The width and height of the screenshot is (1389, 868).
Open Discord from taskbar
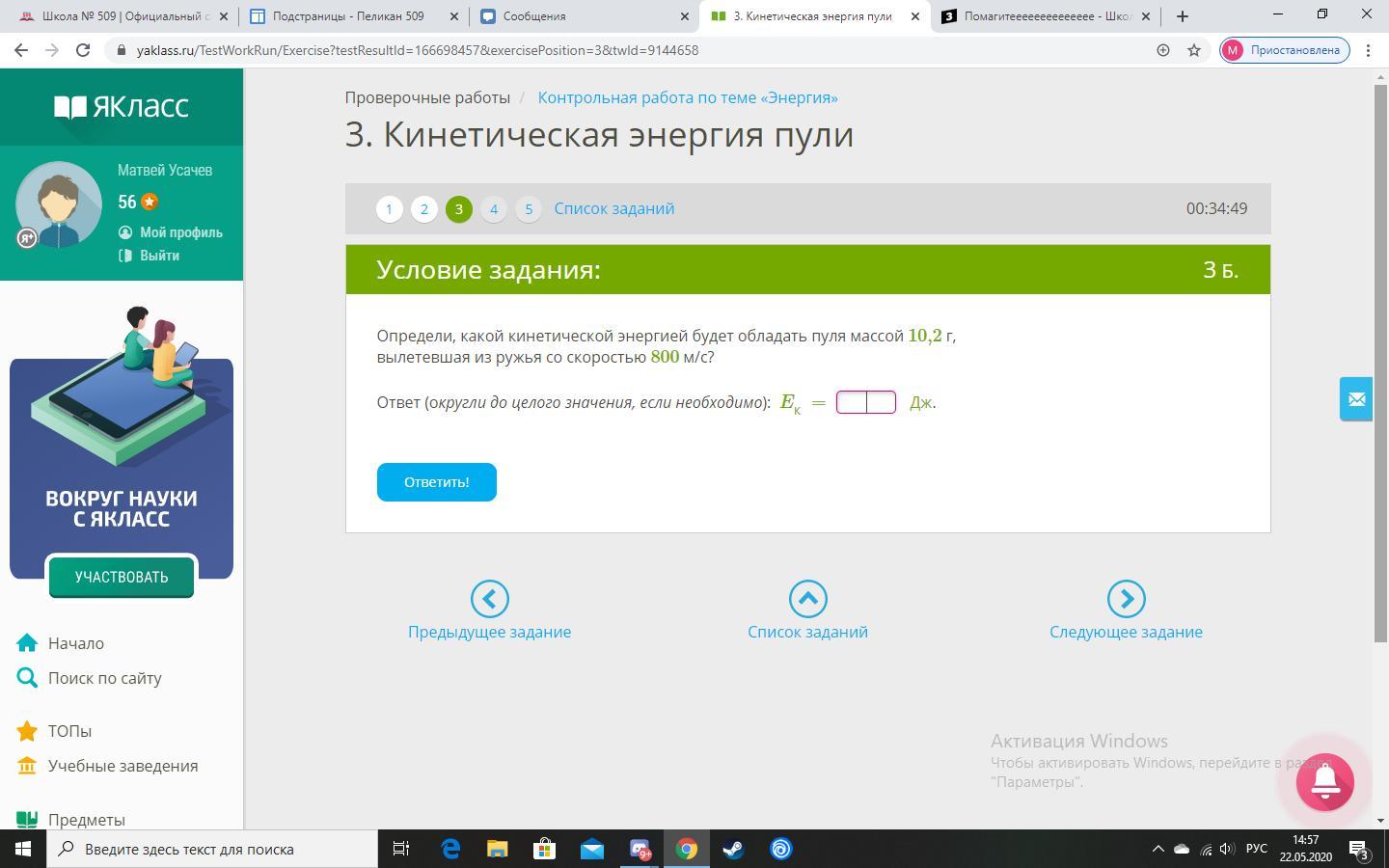pyautogui.click(x=640, y=849)
